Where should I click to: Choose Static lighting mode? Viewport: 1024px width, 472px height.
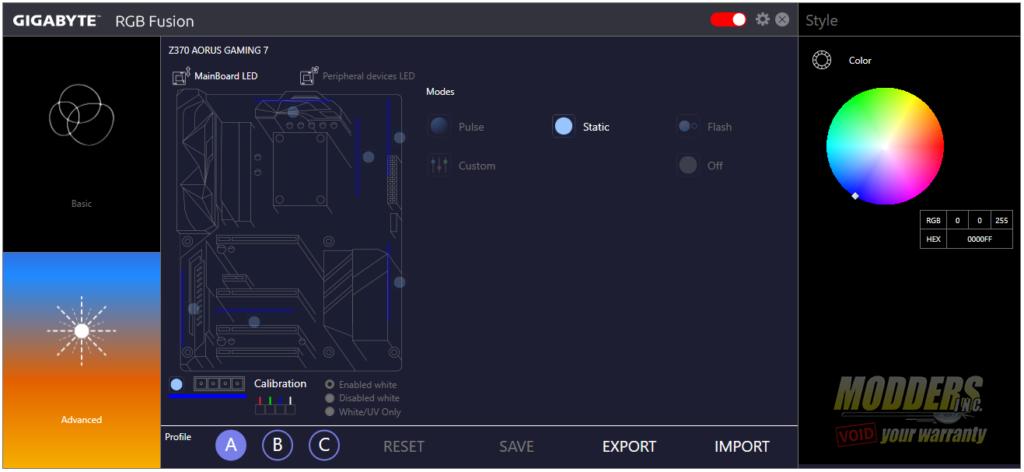coord(581,127)
